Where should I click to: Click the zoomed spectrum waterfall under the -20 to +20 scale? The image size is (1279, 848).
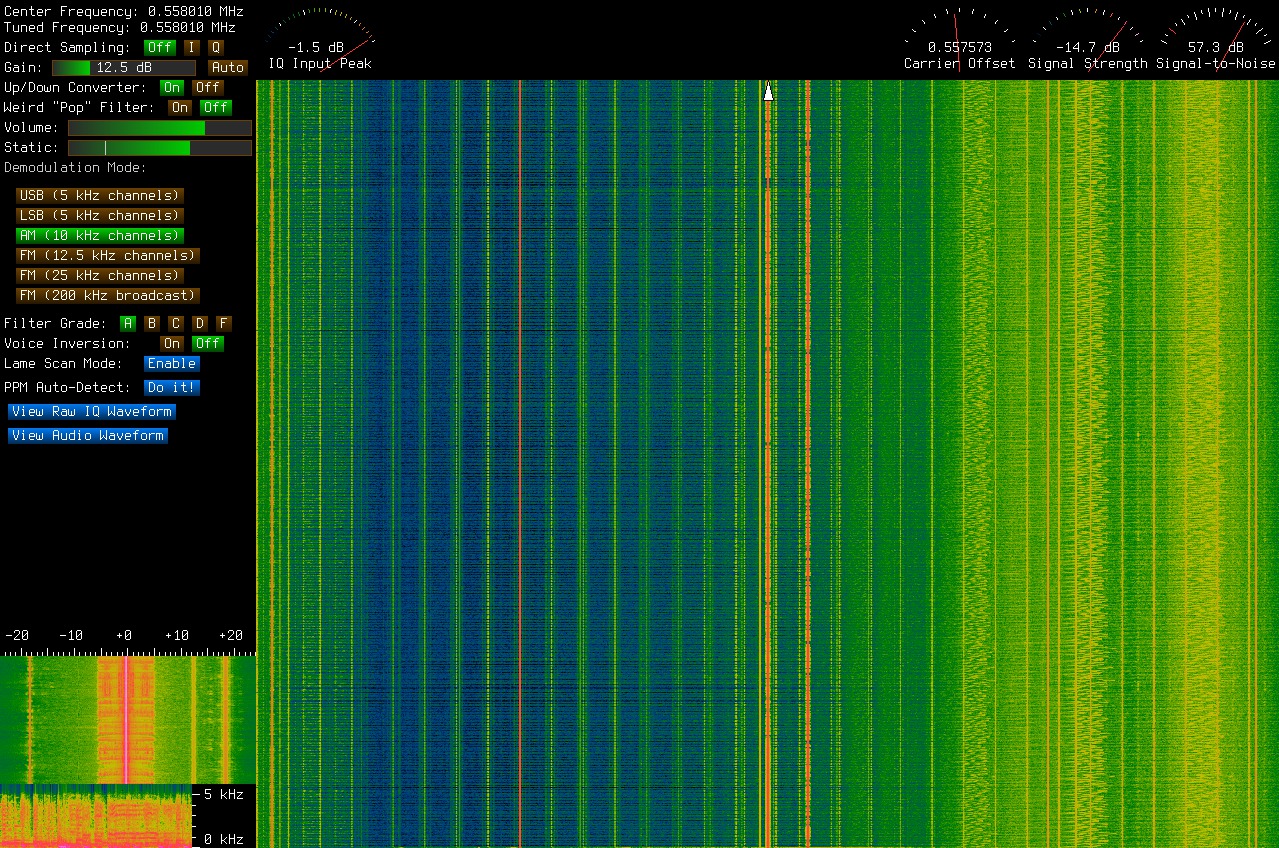point(128,719)
